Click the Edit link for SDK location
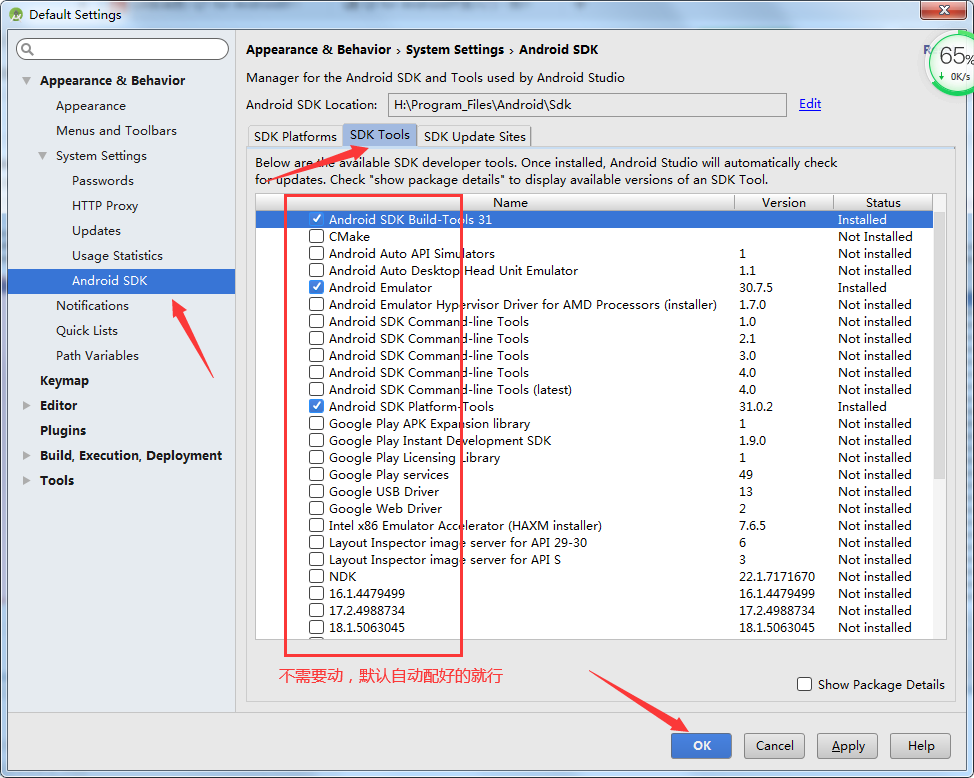This screenshot has height=778, width=974. (x=810, y=104)
